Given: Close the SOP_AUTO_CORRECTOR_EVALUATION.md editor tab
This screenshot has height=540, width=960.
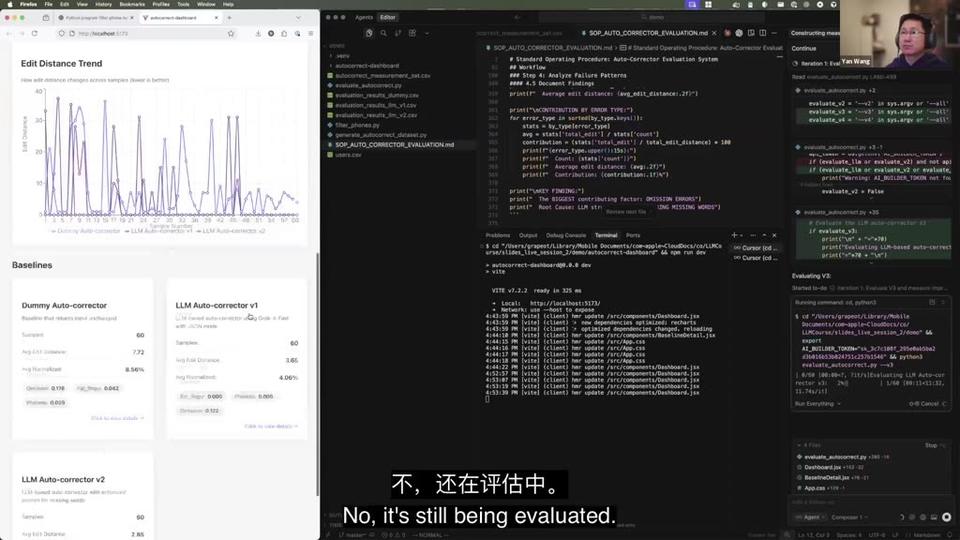Looking at the screenshot, I should pos(714,33).
